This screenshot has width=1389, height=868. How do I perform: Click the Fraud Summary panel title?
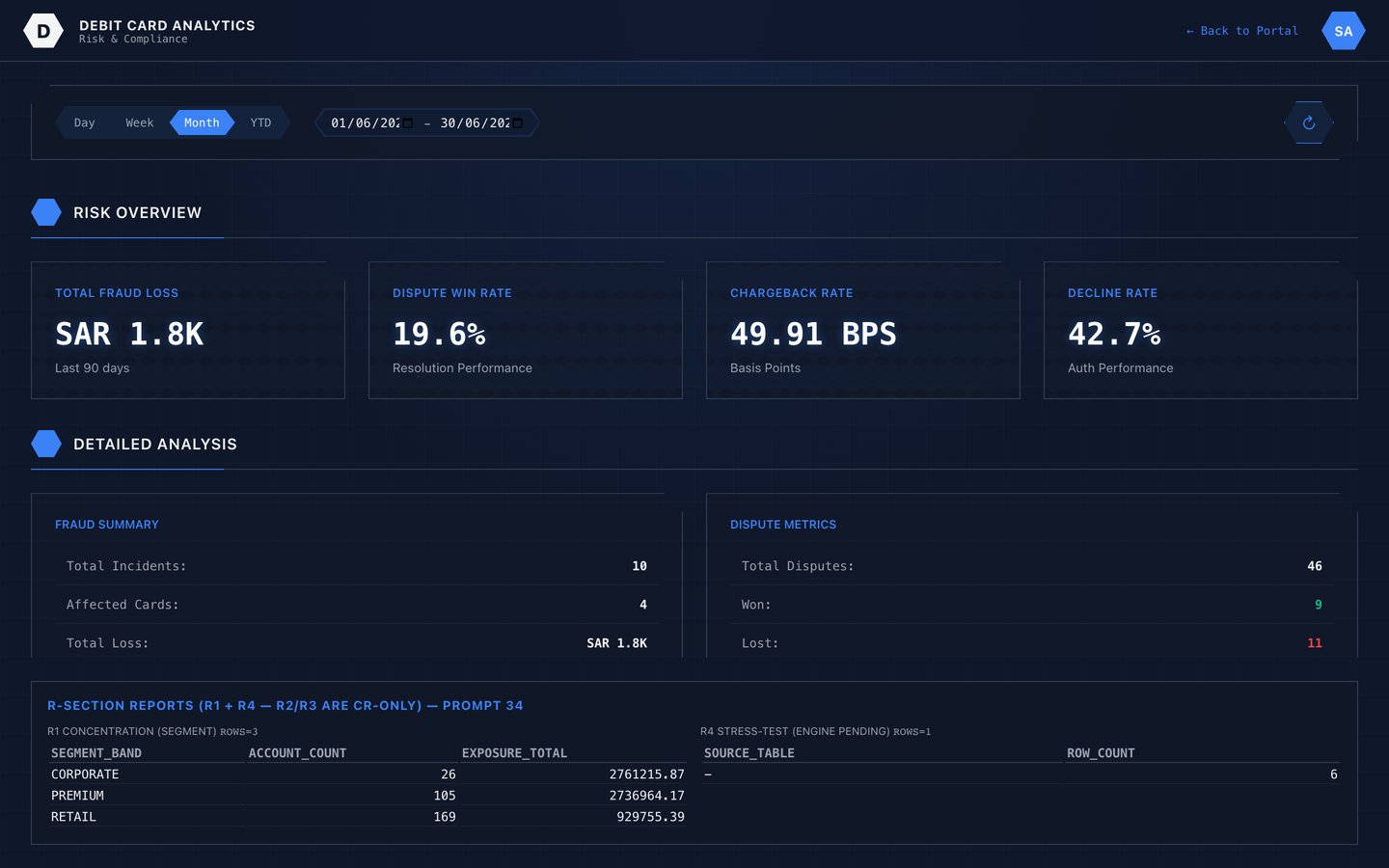(x=107, y=525)
